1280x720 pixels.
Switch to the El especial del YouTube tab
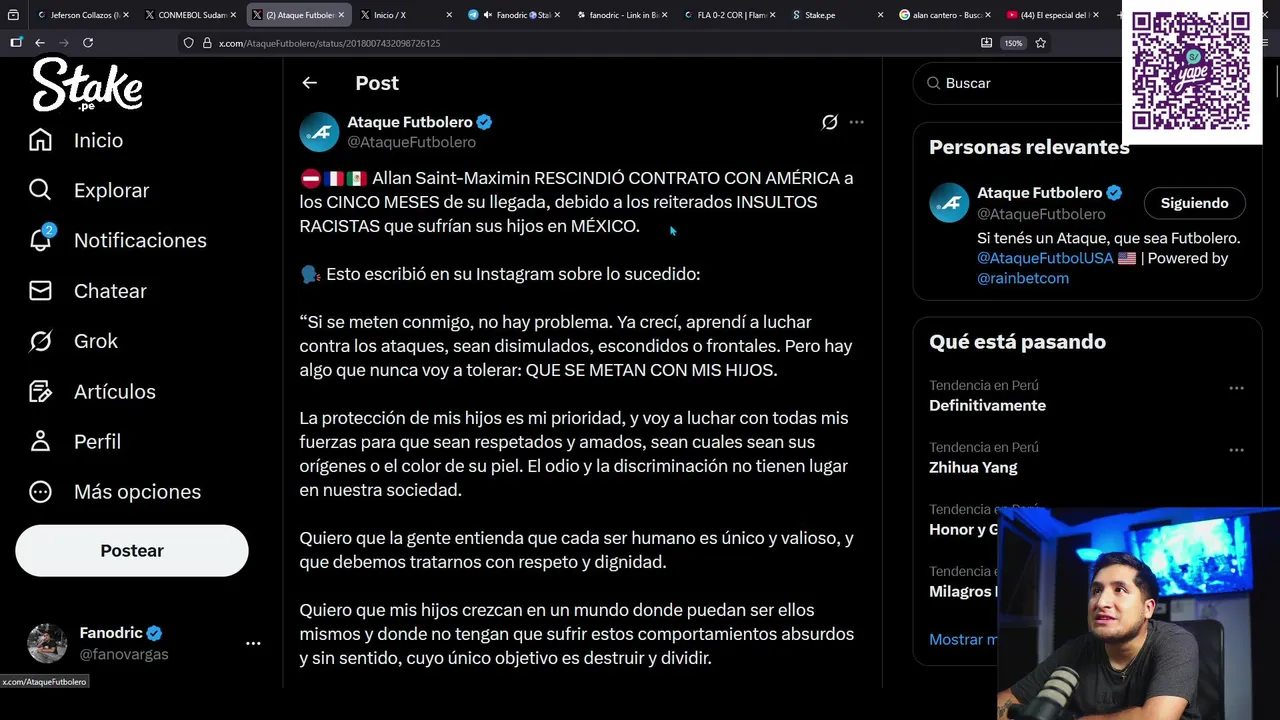[x=1054, y=15]
